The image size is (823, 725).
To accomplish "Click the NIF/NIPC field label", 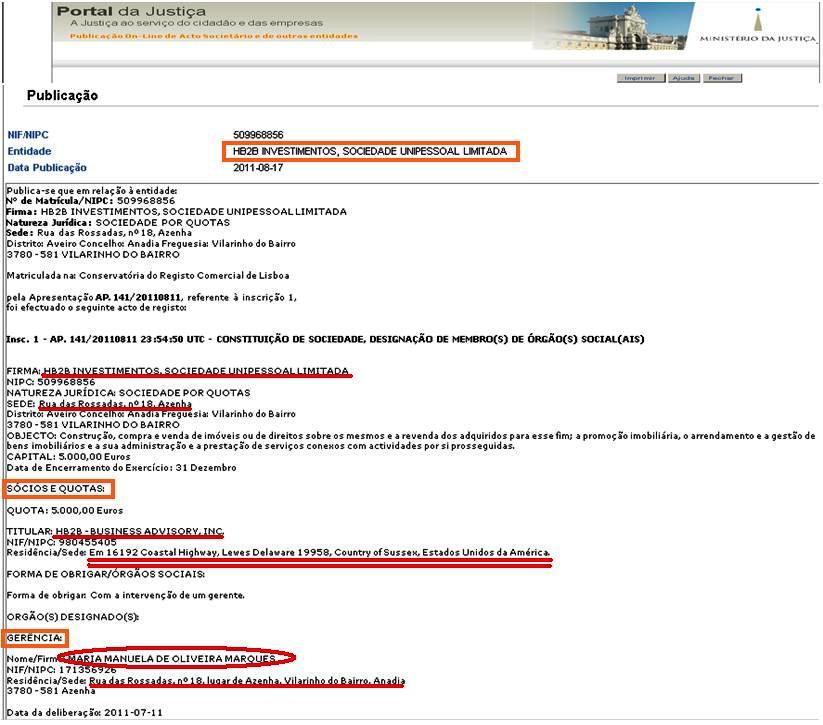I will (x=28, y=135).
